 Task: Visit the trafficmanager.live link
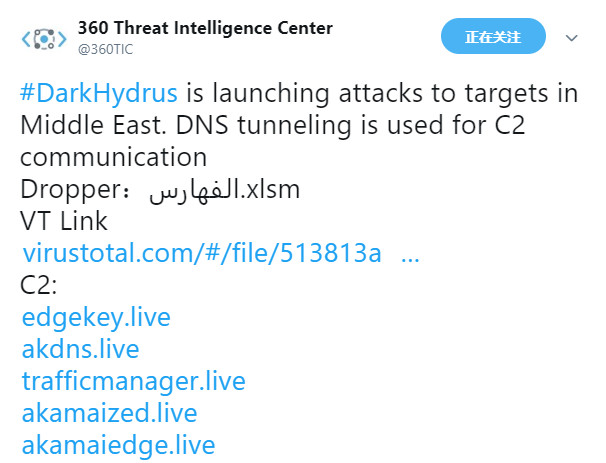[x=134, y=381]
